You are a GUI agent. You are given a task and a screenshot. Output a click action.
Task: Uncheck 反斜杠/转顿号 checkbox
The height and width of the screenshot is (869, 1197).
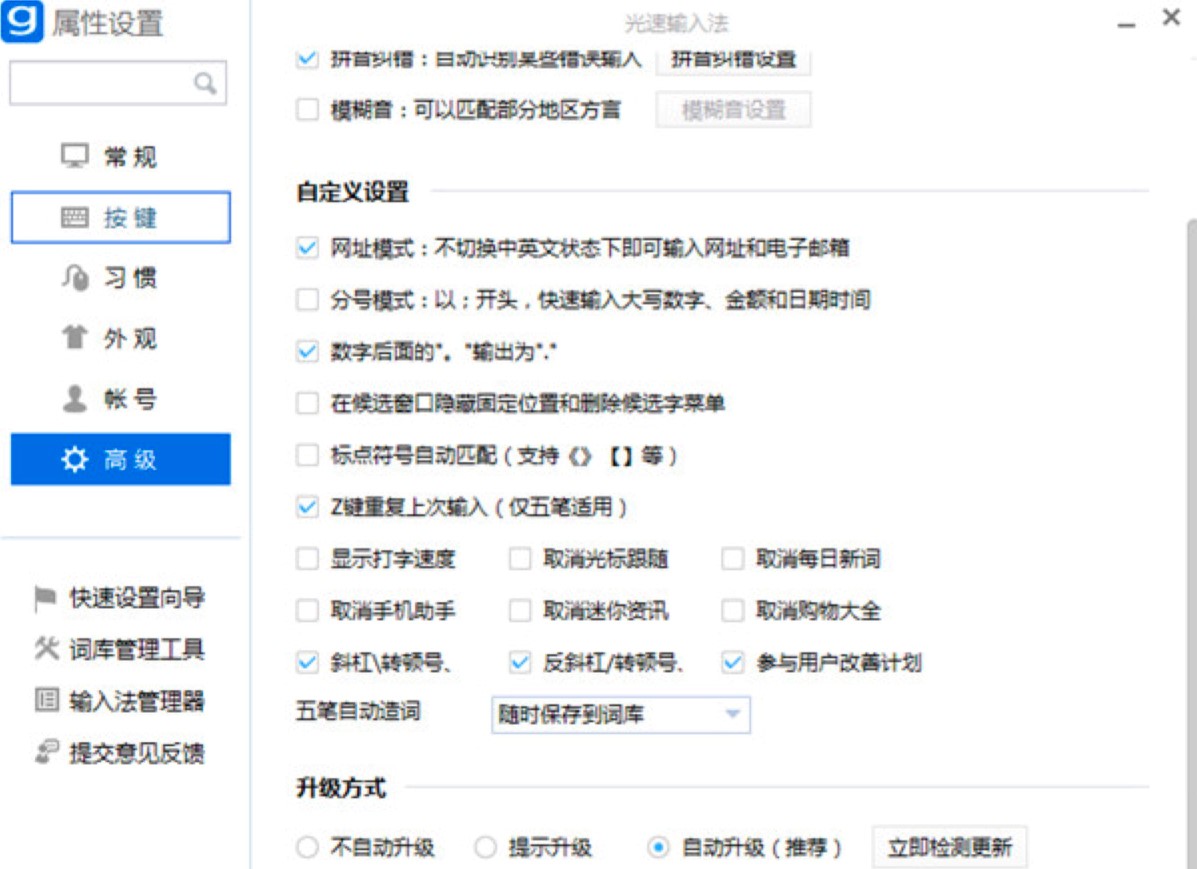(x=520, y=662)
